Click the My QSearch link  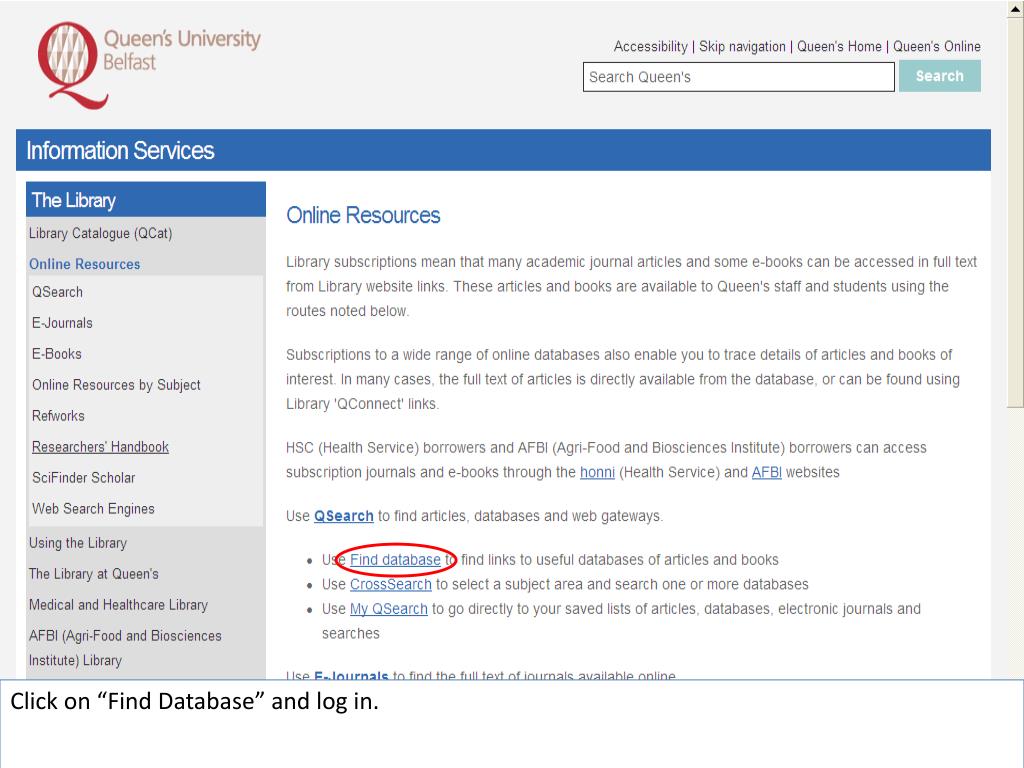click(389, 609)
